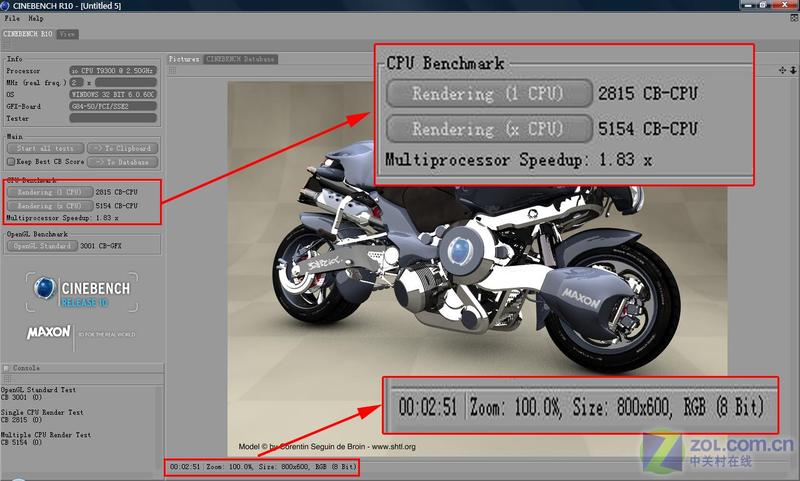Click the 2815 CB-CPU score in the left sidebar
This screenshot has width=800, height=481.
click(x=116, y=192)
